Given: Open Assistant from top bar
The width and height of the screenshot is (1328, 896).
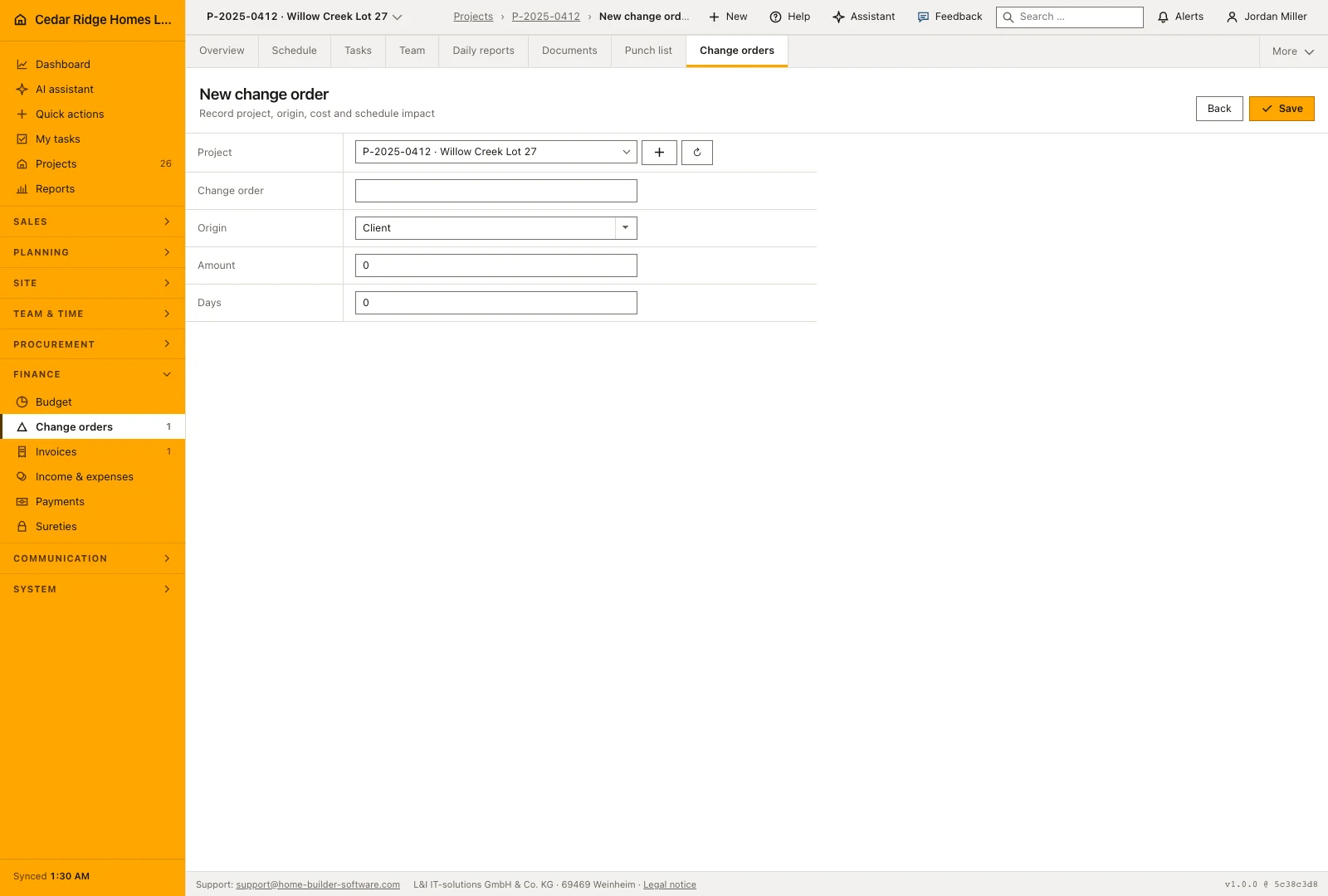Looking at the screenshot, I should click(864, 17).
